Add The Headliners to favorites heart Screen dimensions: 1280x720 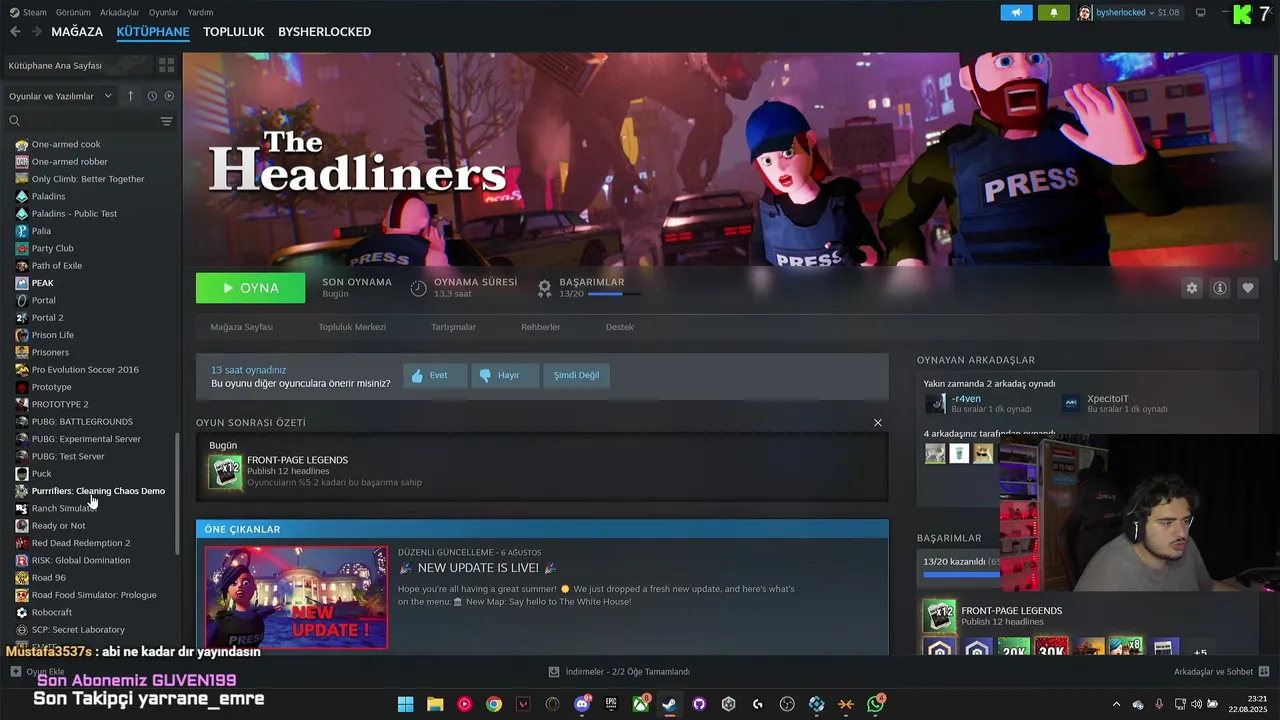pos(1248,288)
